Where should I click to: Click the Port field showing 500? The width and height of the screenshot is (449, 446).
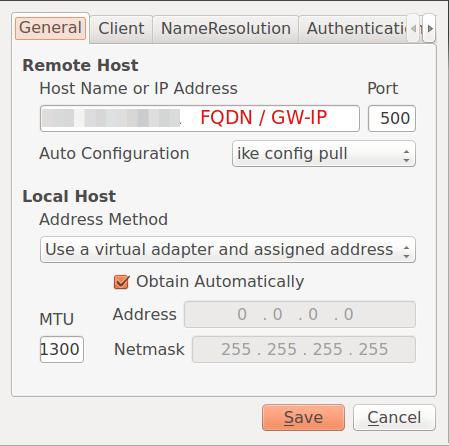coord(392,118)
